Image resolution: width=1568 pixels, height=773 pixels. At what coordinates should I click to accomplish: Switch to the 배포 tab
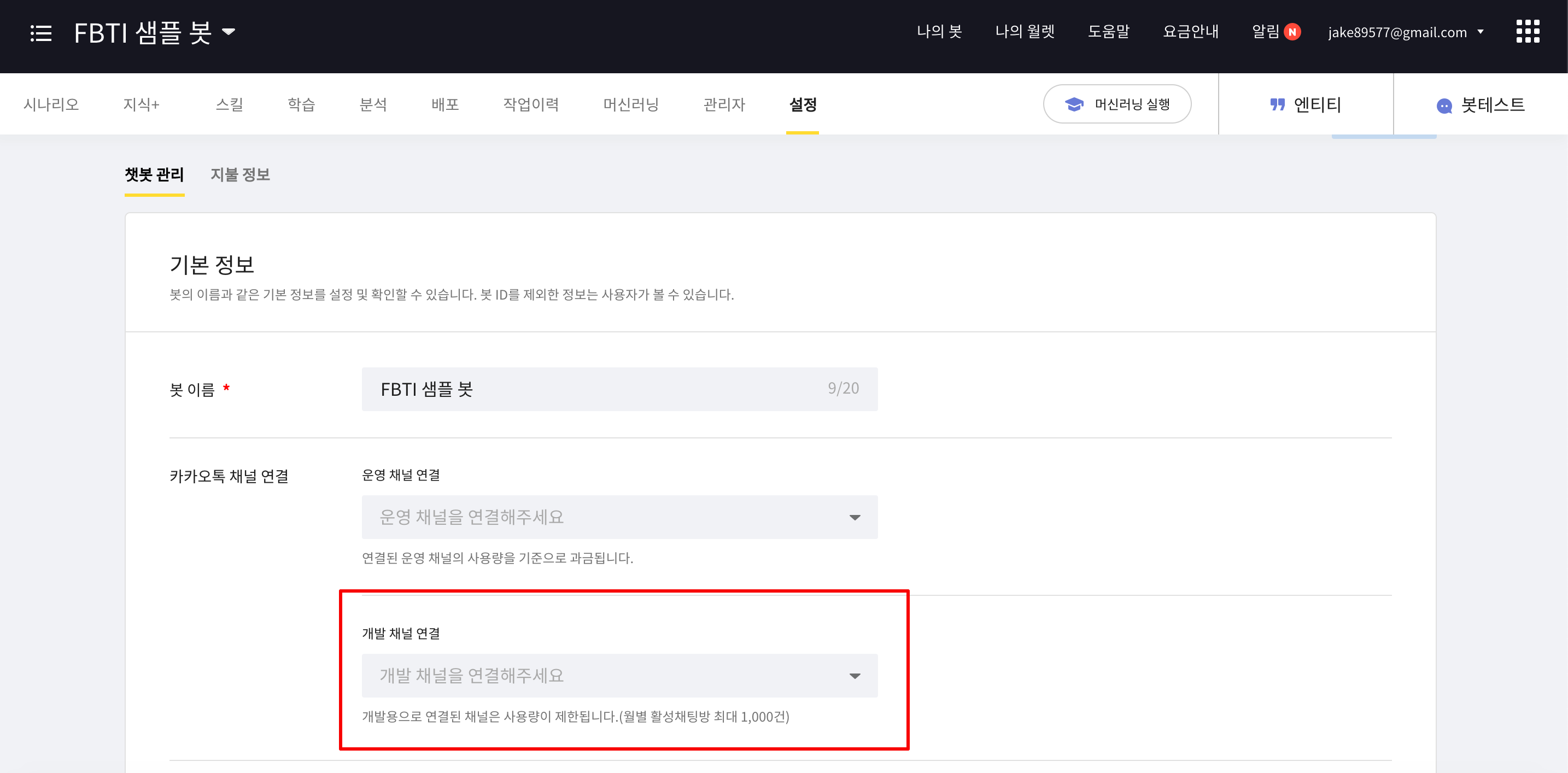pyautogui.click(x=445, y=105)
